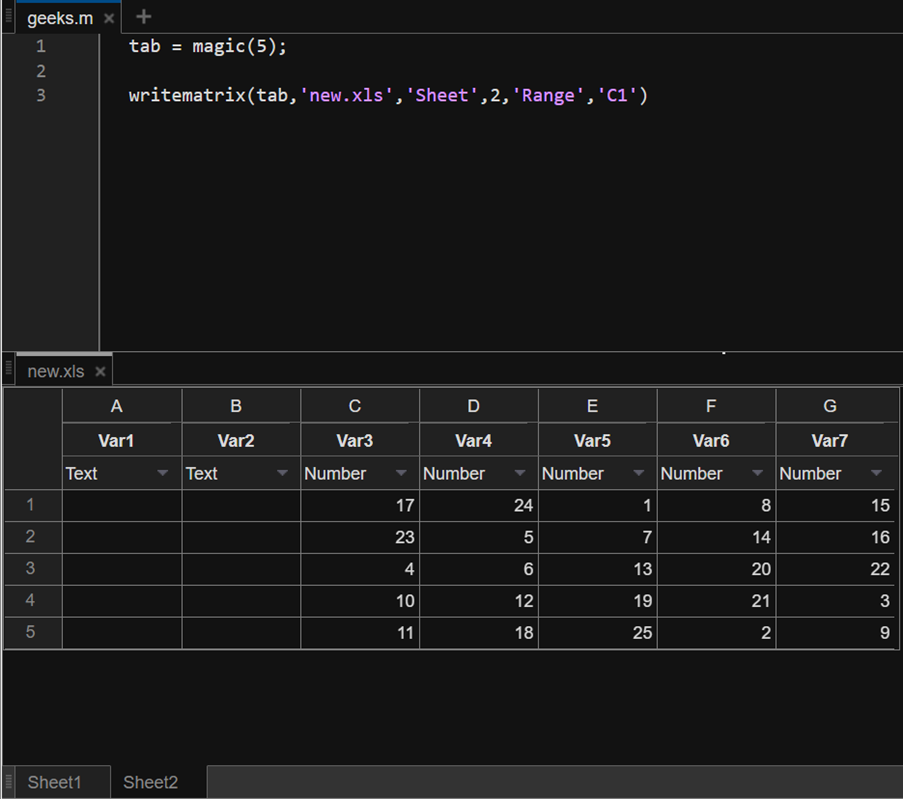The image size is (903, 799).
Task: Select the new.xls preview tab
Action: coord(56,372)
